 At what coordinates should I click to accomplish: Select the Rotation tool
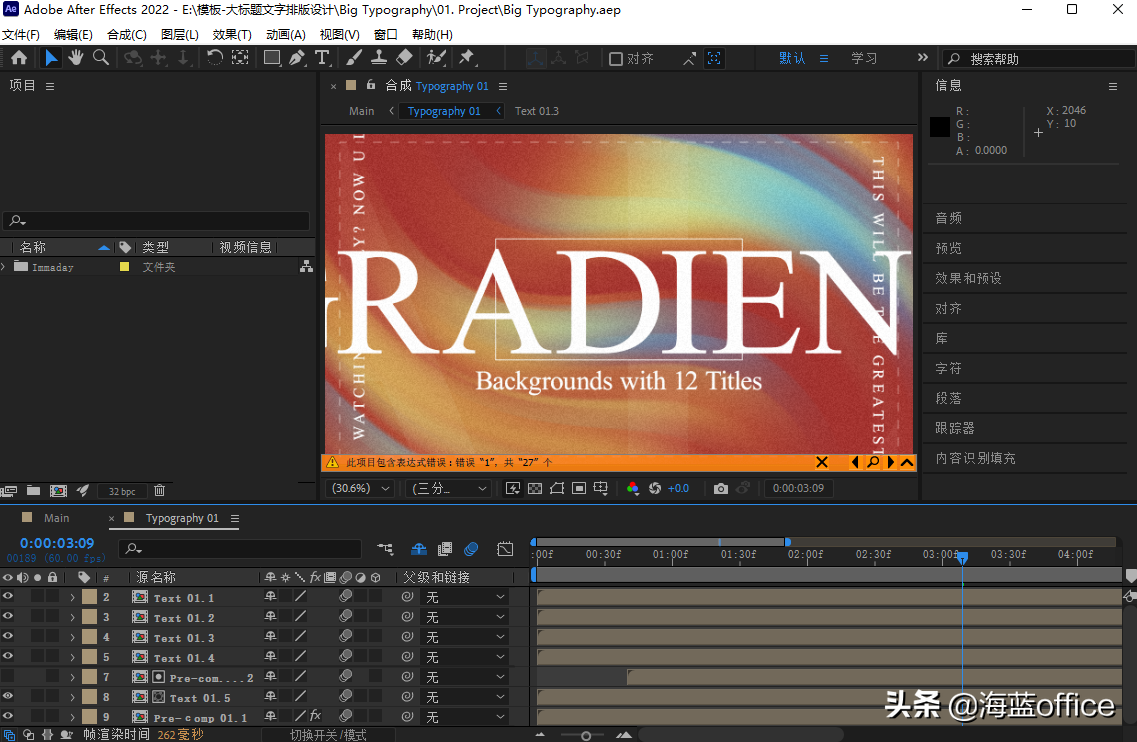(x=215, y=58)
